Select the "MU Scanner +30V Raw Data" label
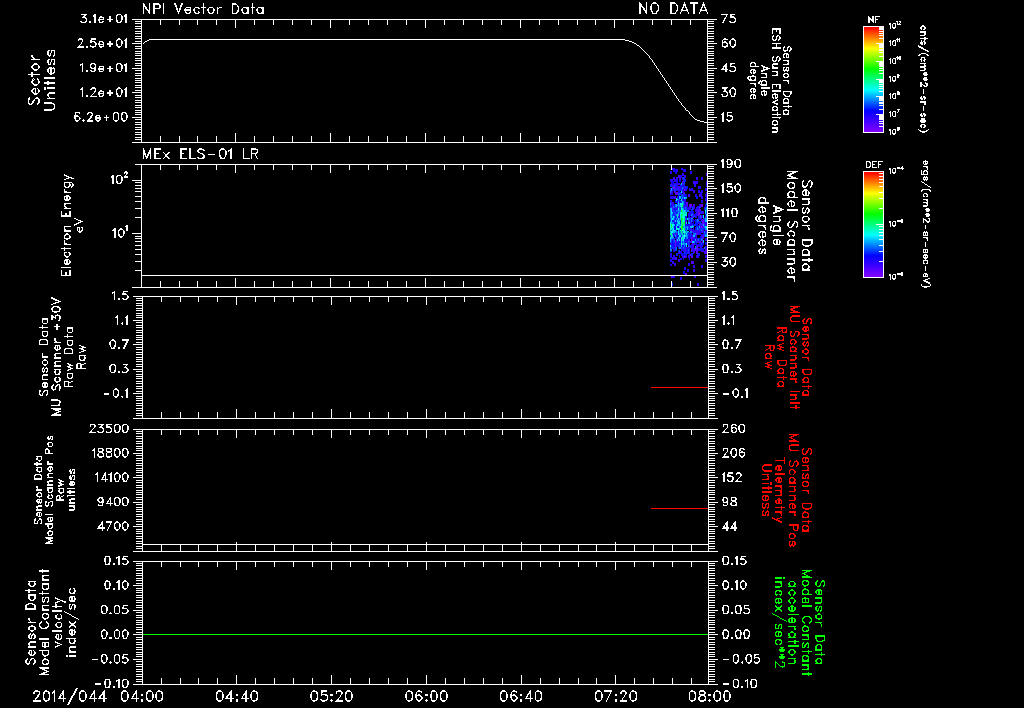 tap(63, 358)
